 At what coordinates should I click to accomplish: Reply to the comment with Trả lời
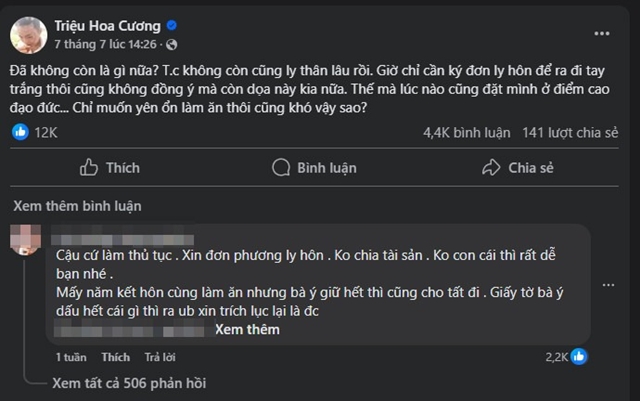pyautogui.click(x=160, y=357)
